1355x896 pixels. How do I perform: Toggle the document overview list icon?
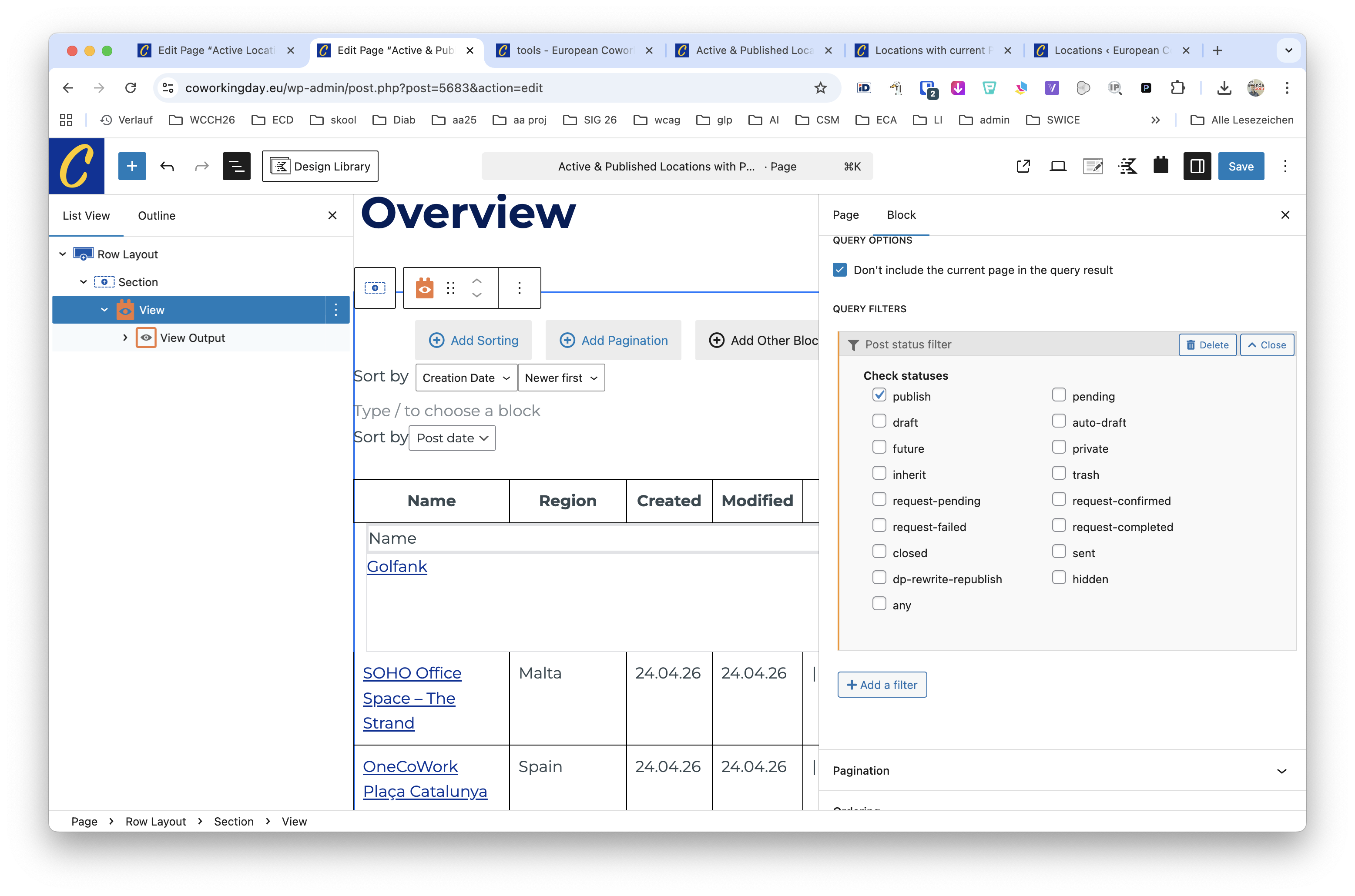point(237,166)
